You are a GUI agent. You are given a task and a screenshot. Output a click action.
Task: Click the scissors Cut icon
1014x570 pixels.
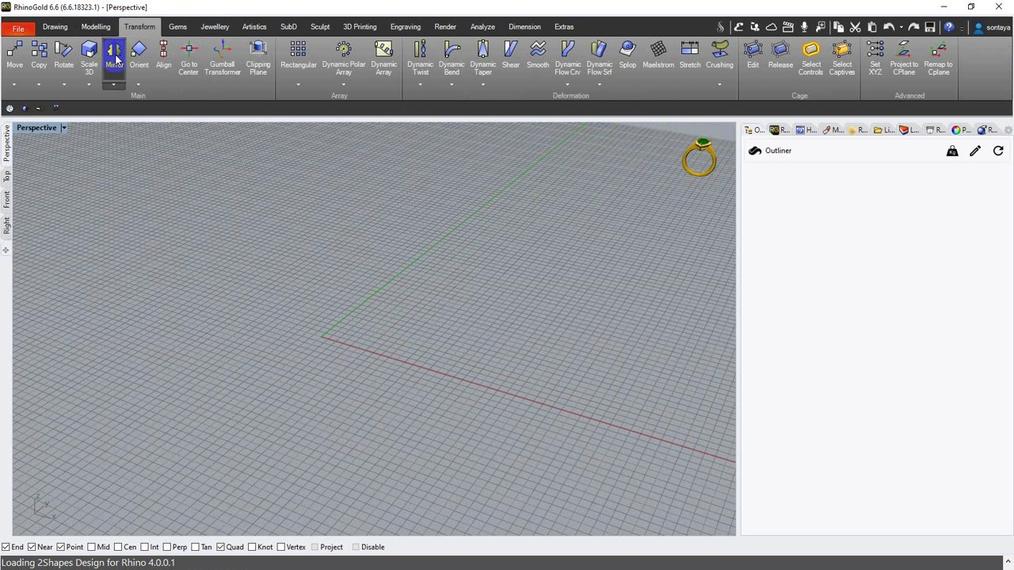(855, 27)
